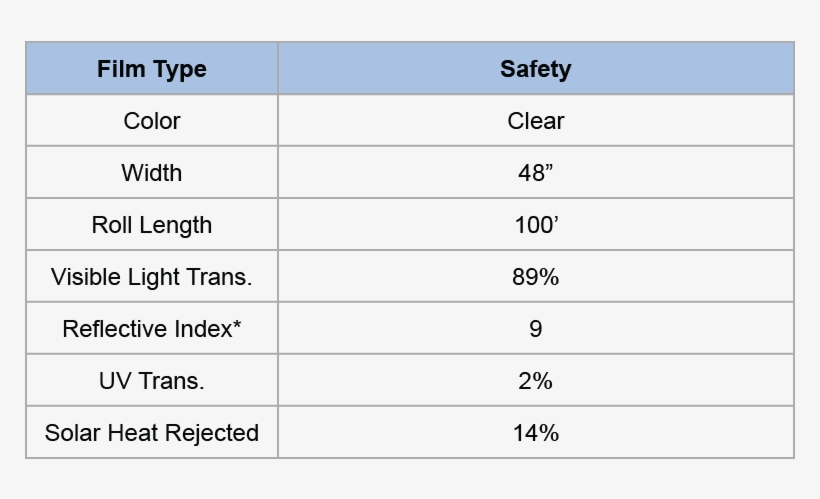Screen dimensions: 820x499
Task: Click the 89% value cell
Action: (x=535, y=277)
